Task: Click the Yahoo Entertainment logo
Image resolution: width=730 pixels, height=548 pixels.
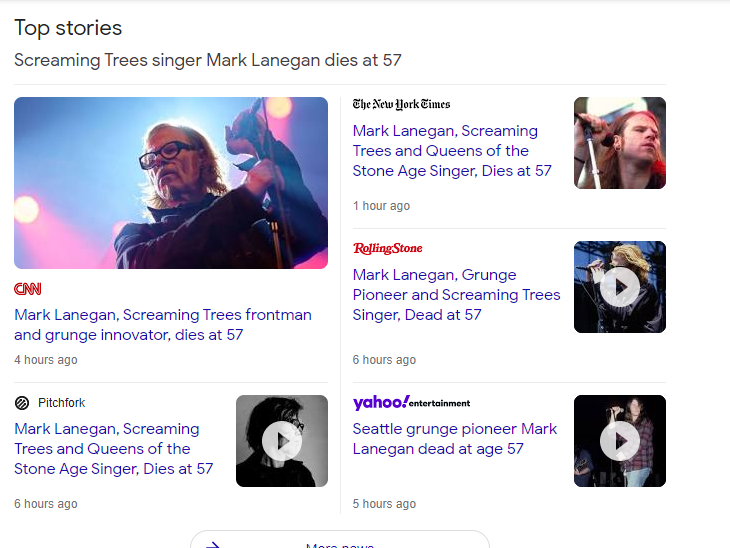Action: coord(411,402)
